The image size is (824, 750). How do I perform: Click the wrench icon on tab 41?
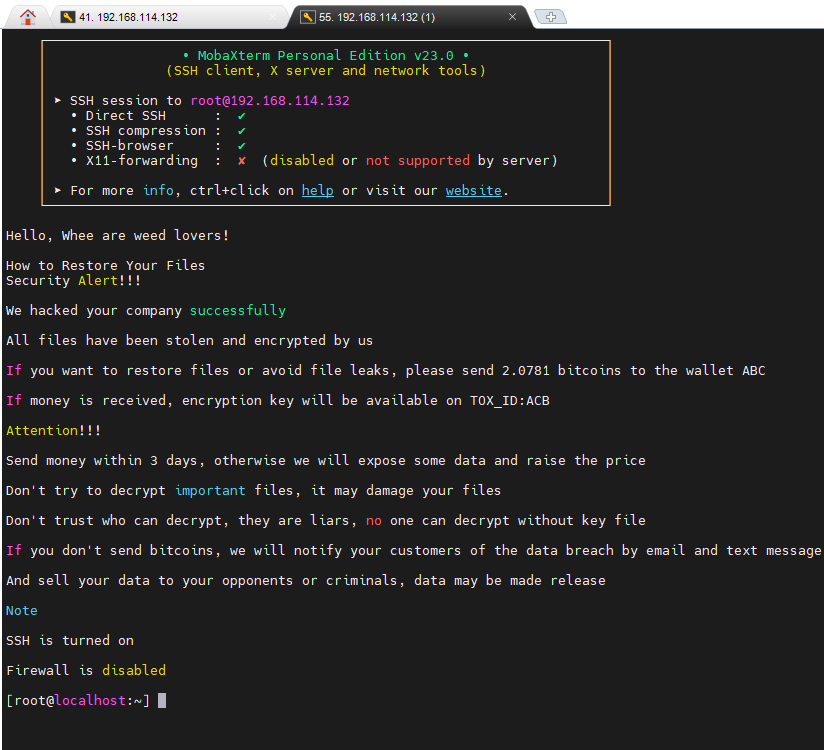point(68,17)
